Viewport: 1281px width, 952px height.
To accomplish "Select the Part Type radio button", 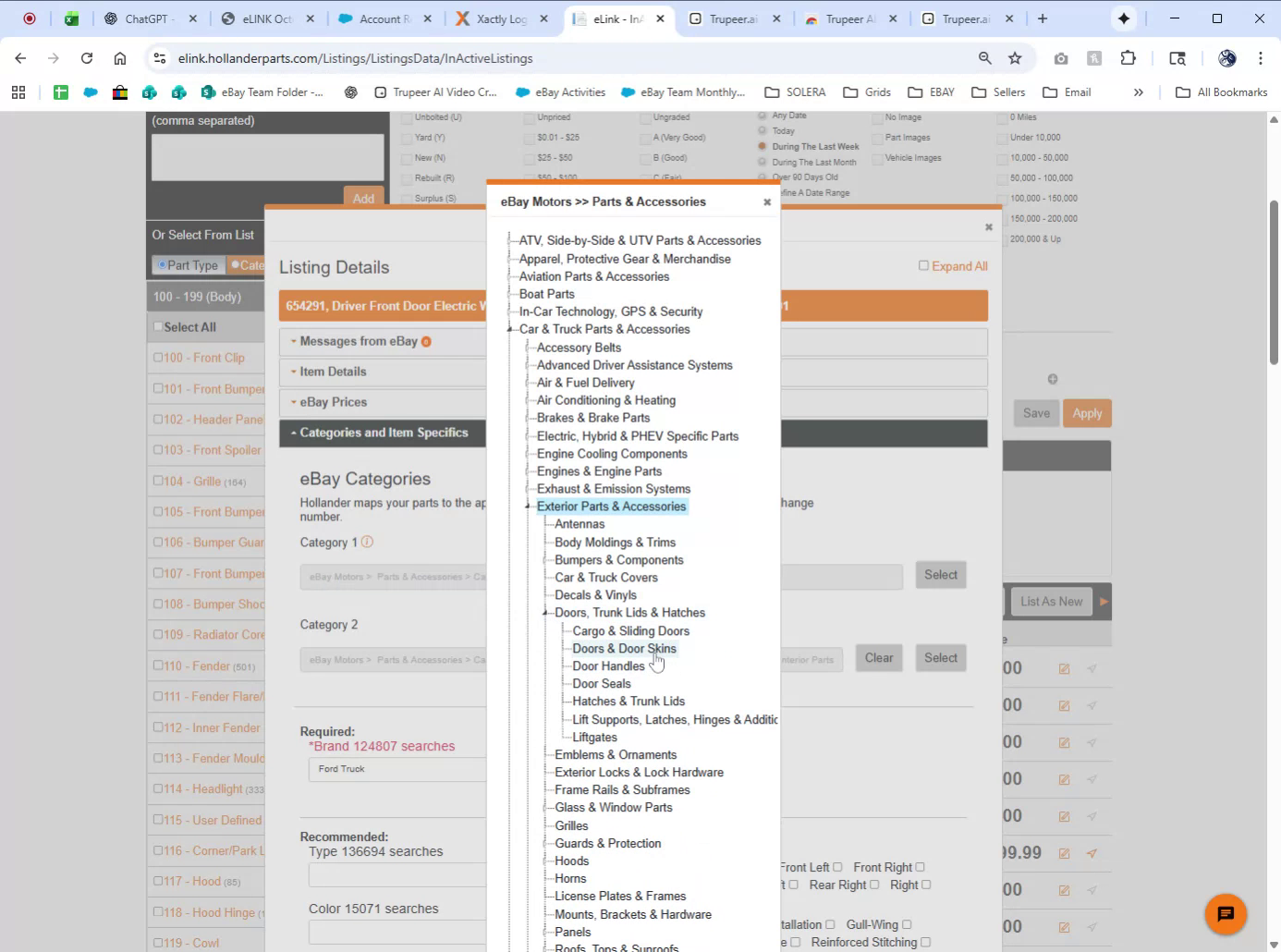I will 161,265.
